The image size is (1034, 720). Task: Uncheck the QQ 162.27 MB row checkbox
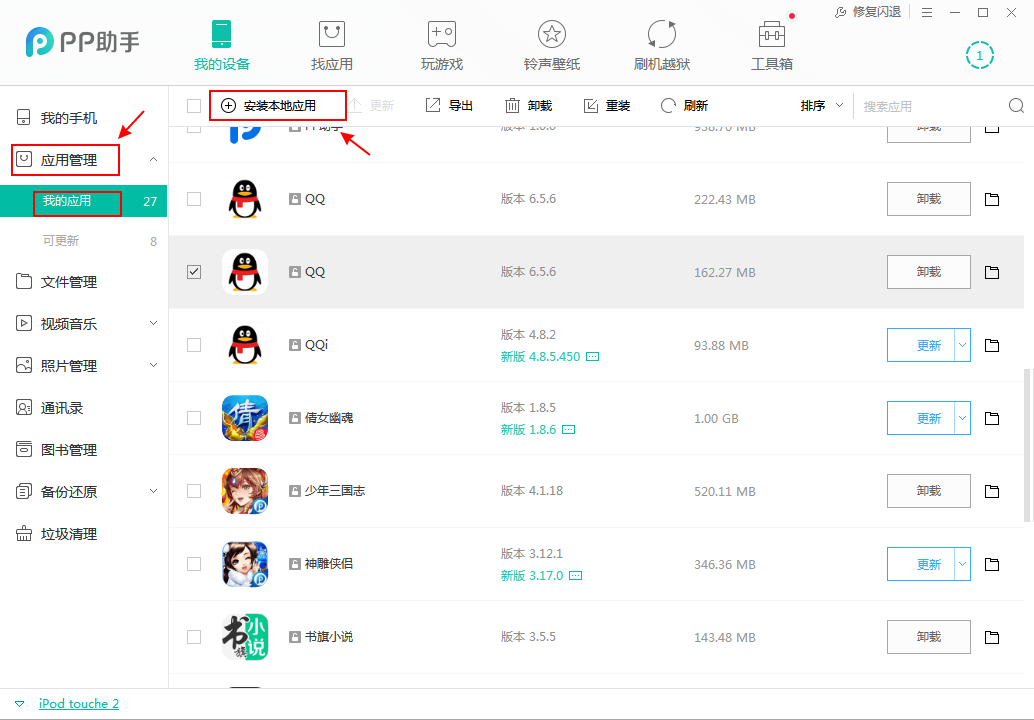click(194, 272)
